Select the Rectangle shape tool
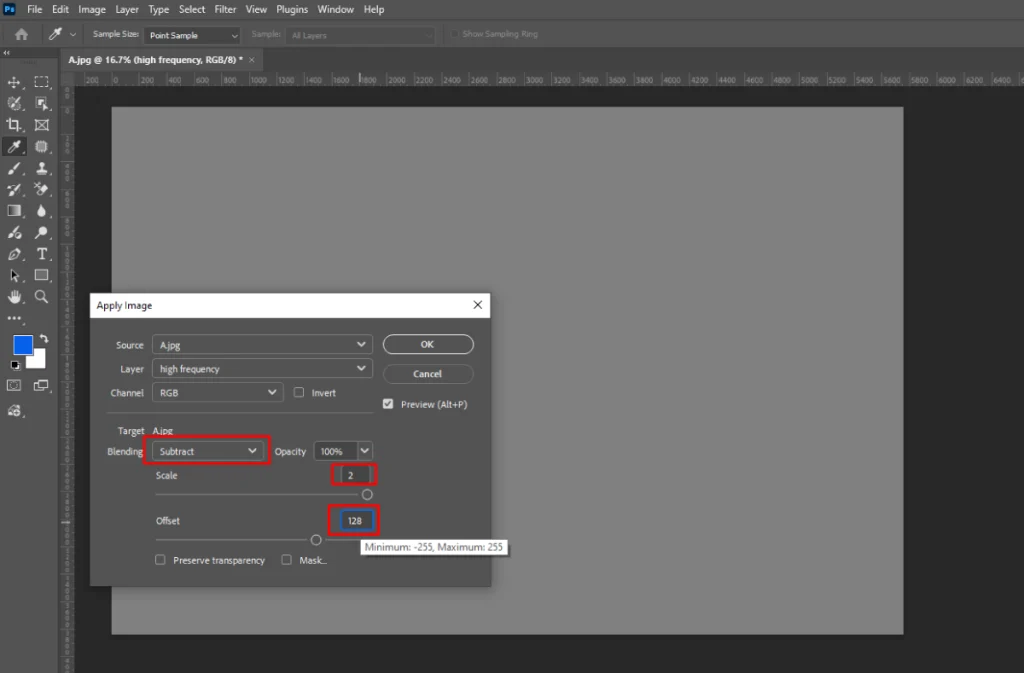This screenshot has height=673, width=1024. click(42, 275)
